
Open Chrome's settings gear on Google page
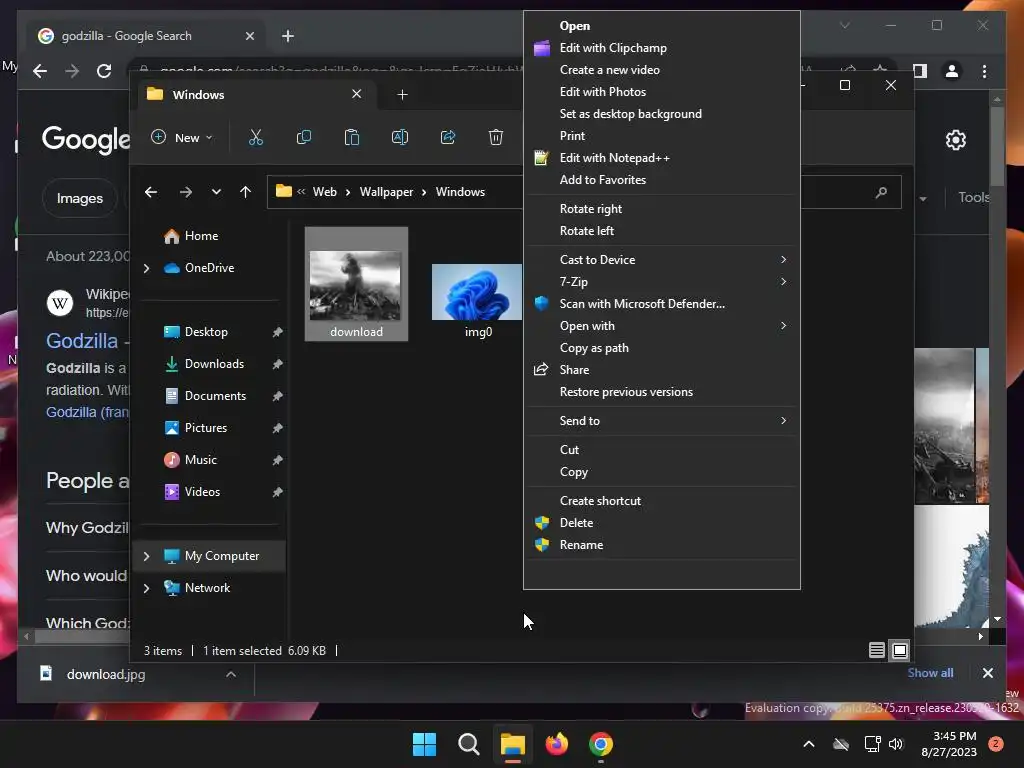click(956, 140)
